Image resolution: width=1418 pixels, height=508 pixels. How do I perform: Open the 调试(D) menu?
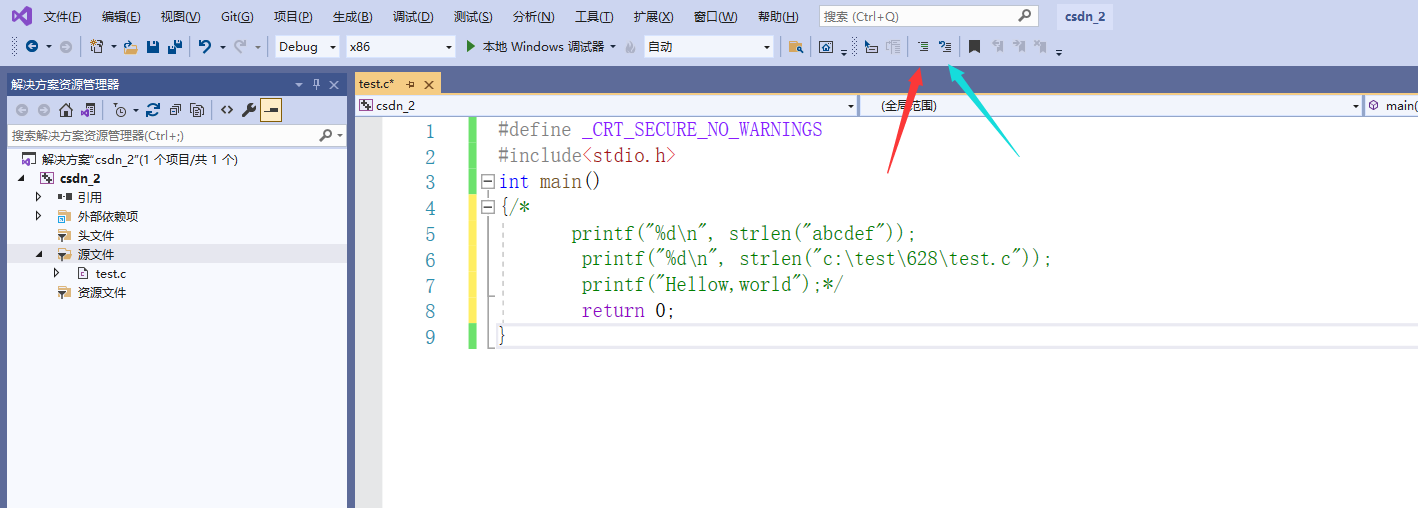point(413,17)
